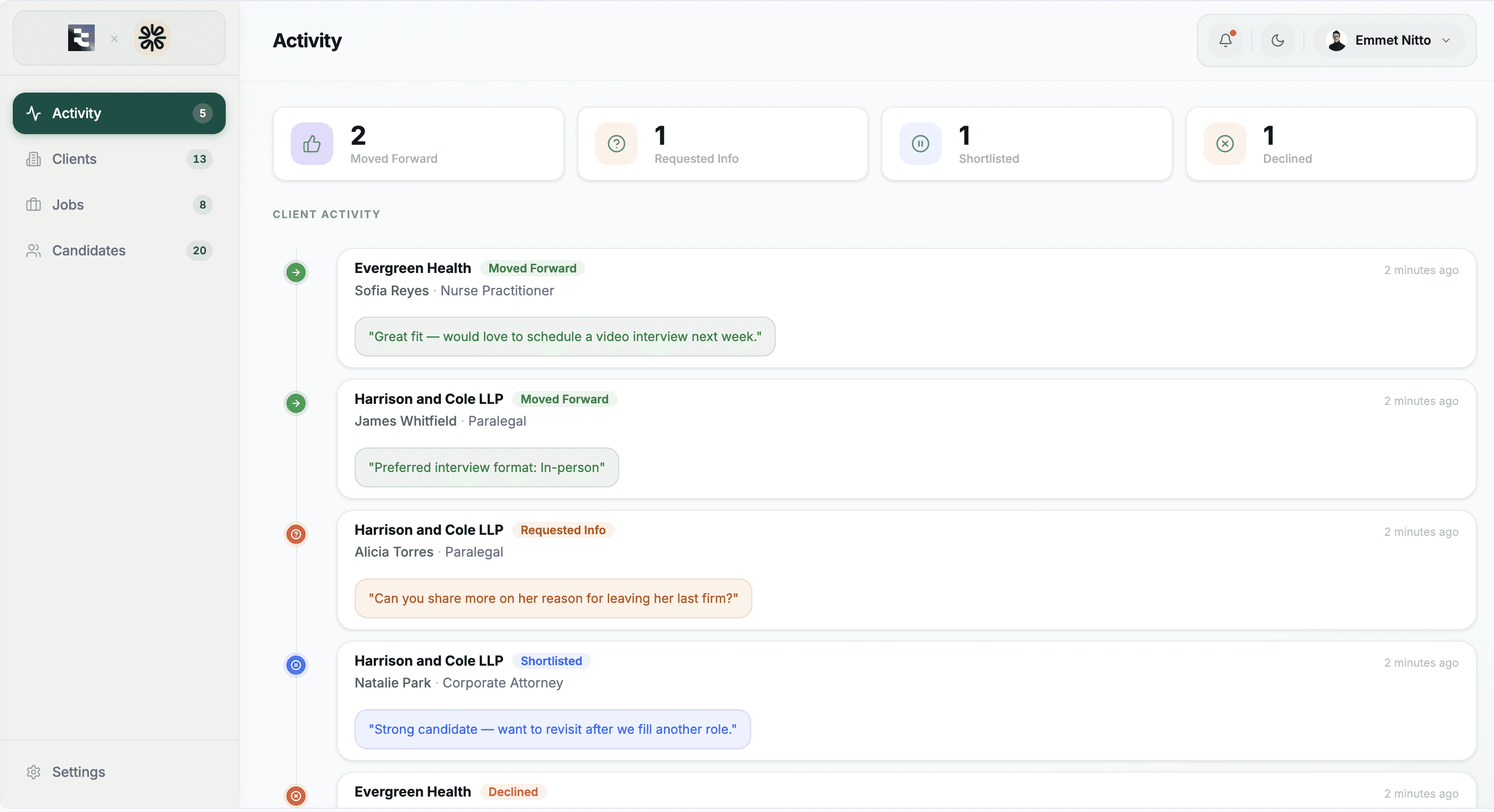Click the X-circle Declined card icon

(1225, 144)
